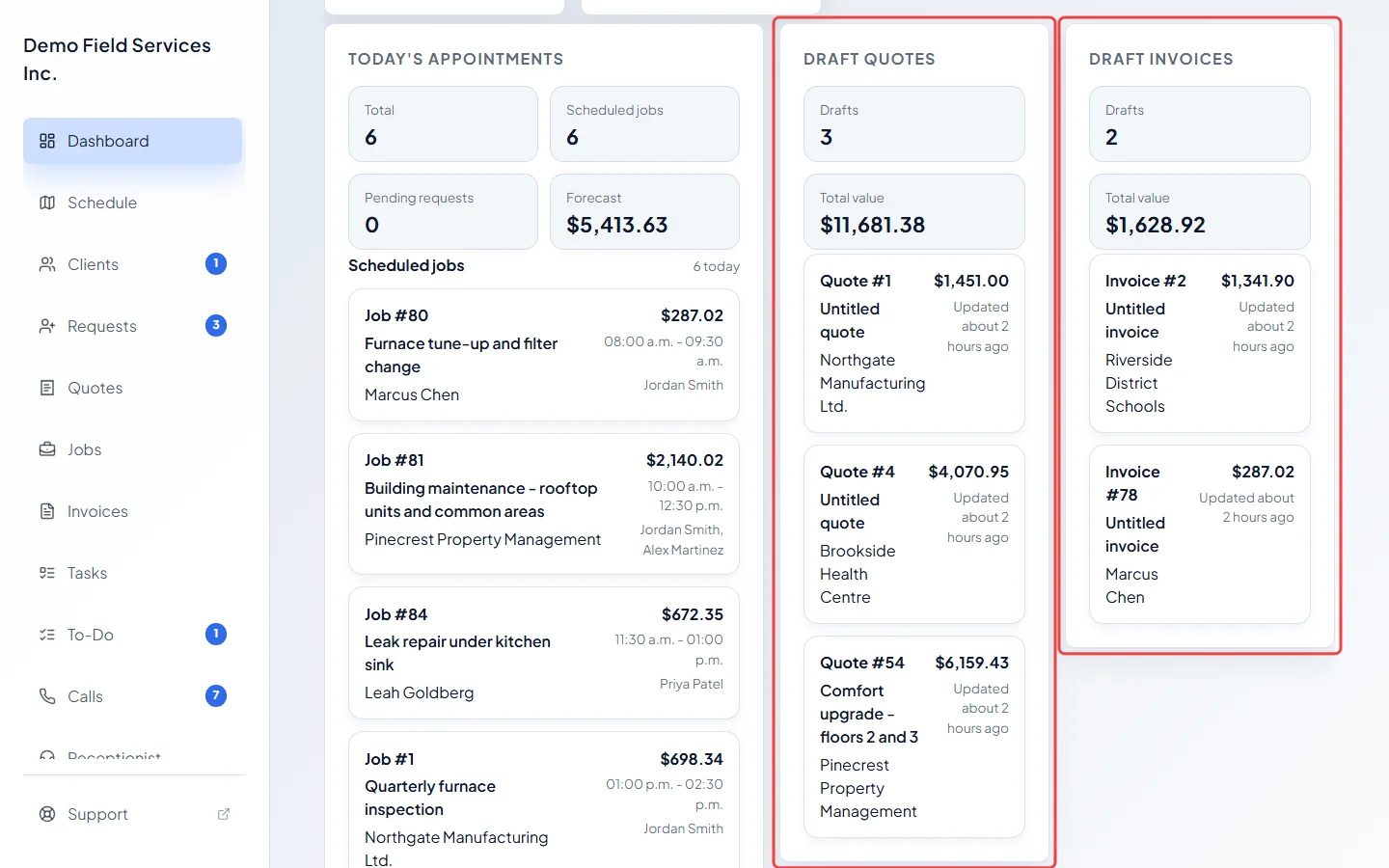Click the "6 today" jobs count text
1389x868 pixels.
(717, 267)
